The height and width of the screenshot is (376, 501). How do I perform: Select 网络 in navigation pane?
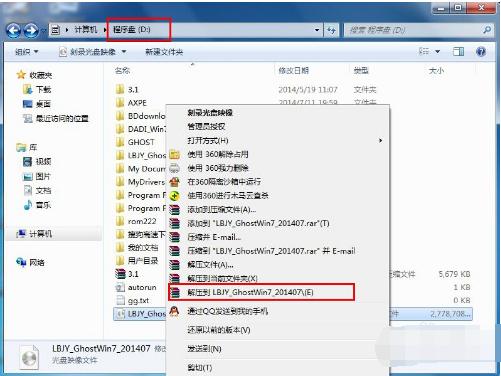click(30, 262)
